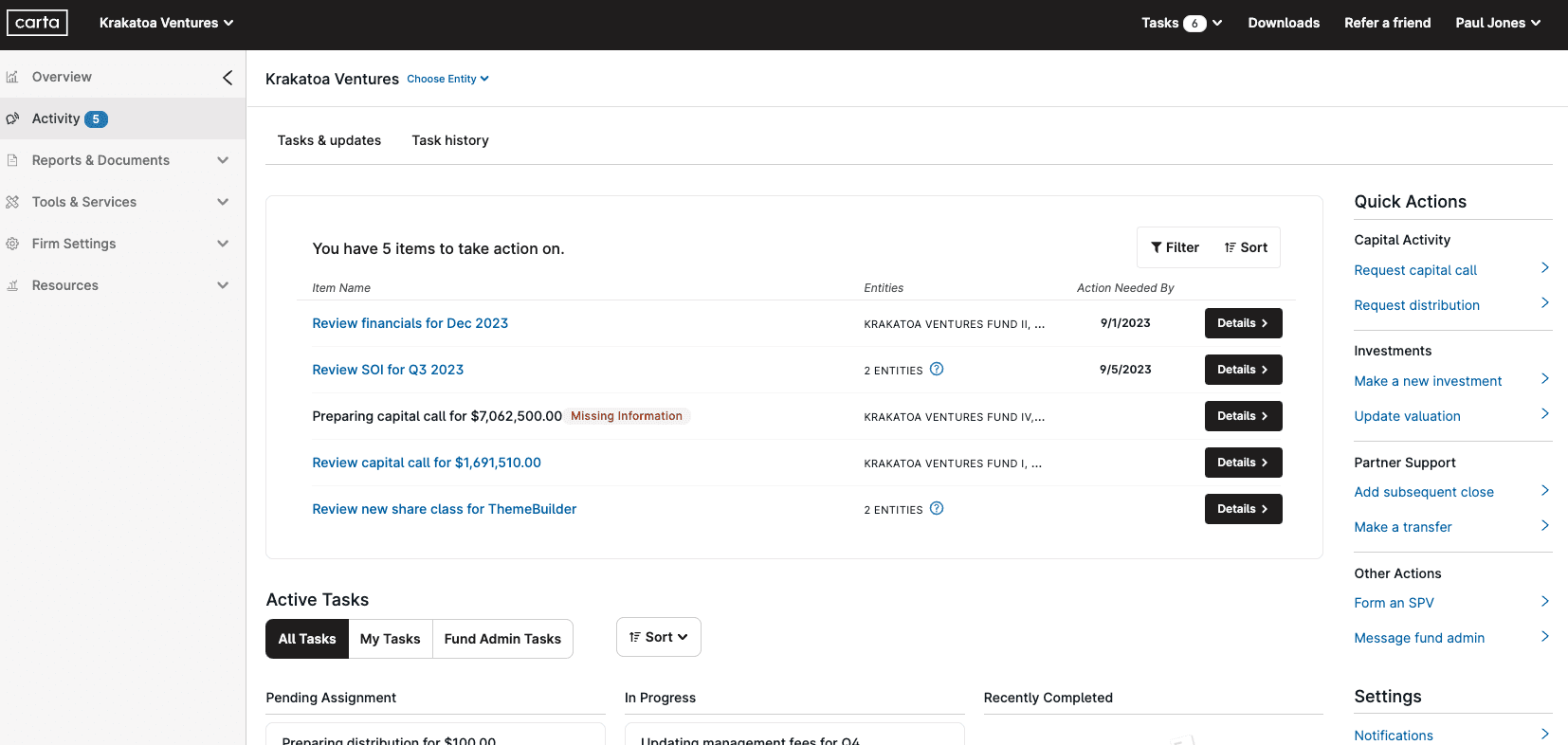Open Refer a friend in top bar
This screenshot has height=745, width=1568.
[1387, 23]
